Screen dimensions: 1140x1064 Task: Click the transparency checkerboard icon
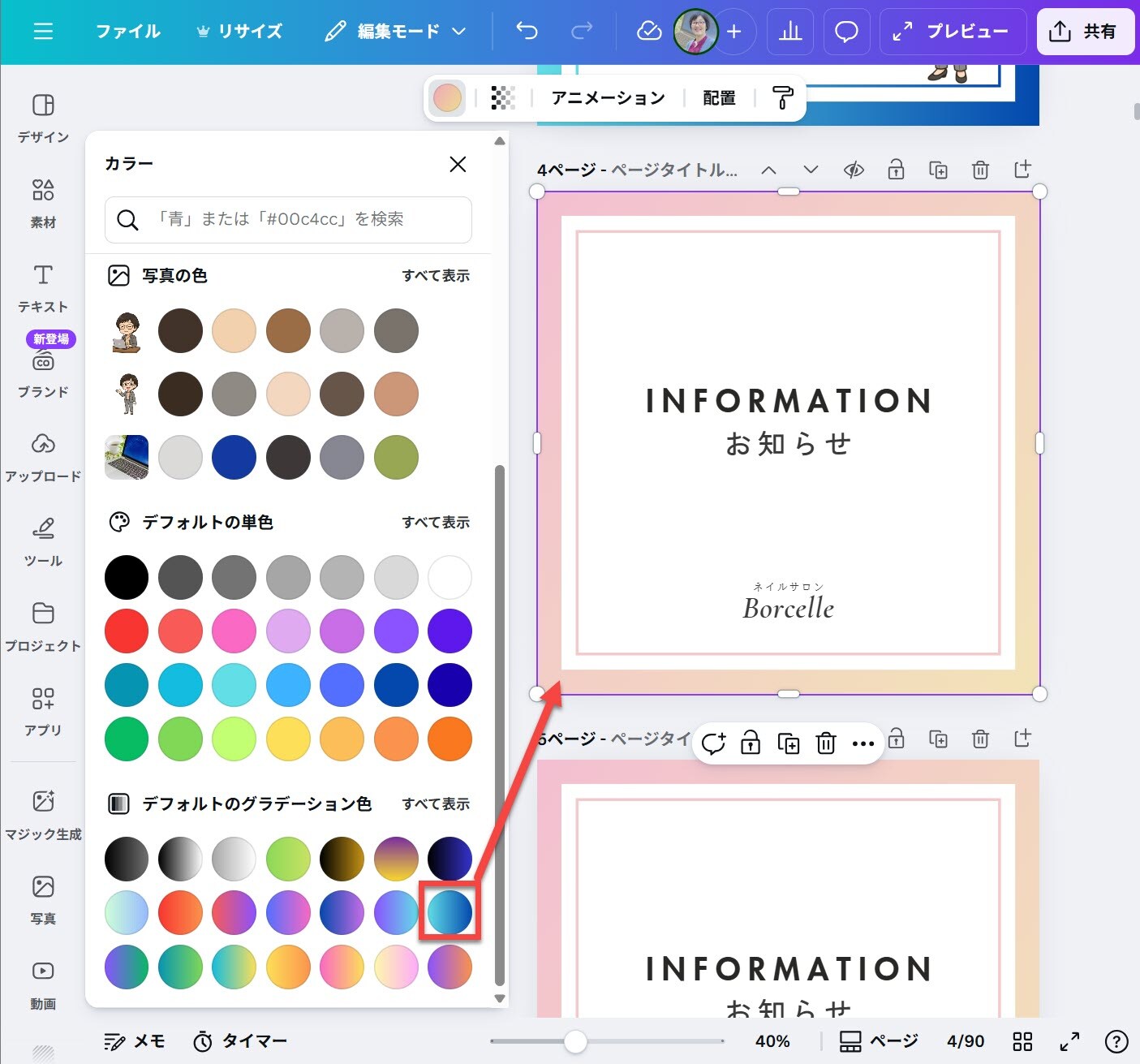[503, 98]
